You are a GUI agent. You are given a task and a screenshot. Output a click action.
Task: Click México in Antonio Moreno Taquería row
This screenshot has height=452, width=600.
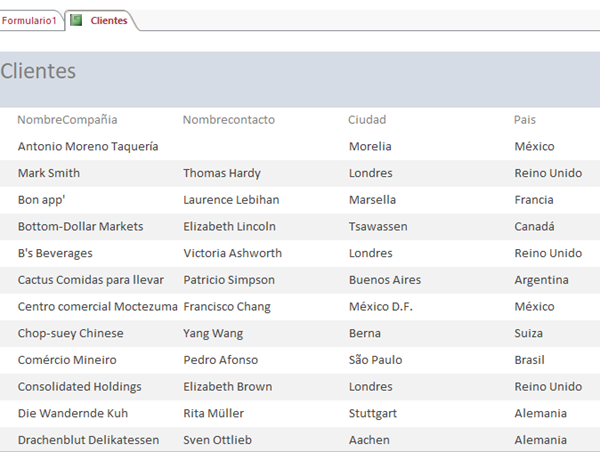click(534, 147)
